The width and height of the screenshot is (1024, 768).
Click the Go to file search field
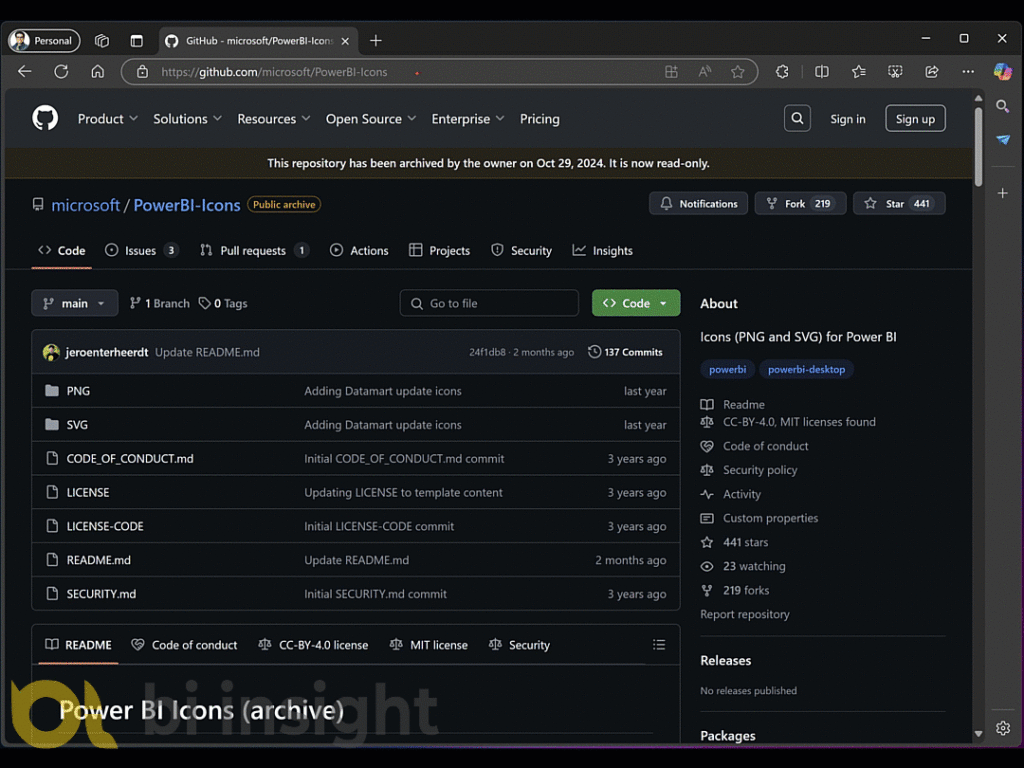[x=489, y=303]
